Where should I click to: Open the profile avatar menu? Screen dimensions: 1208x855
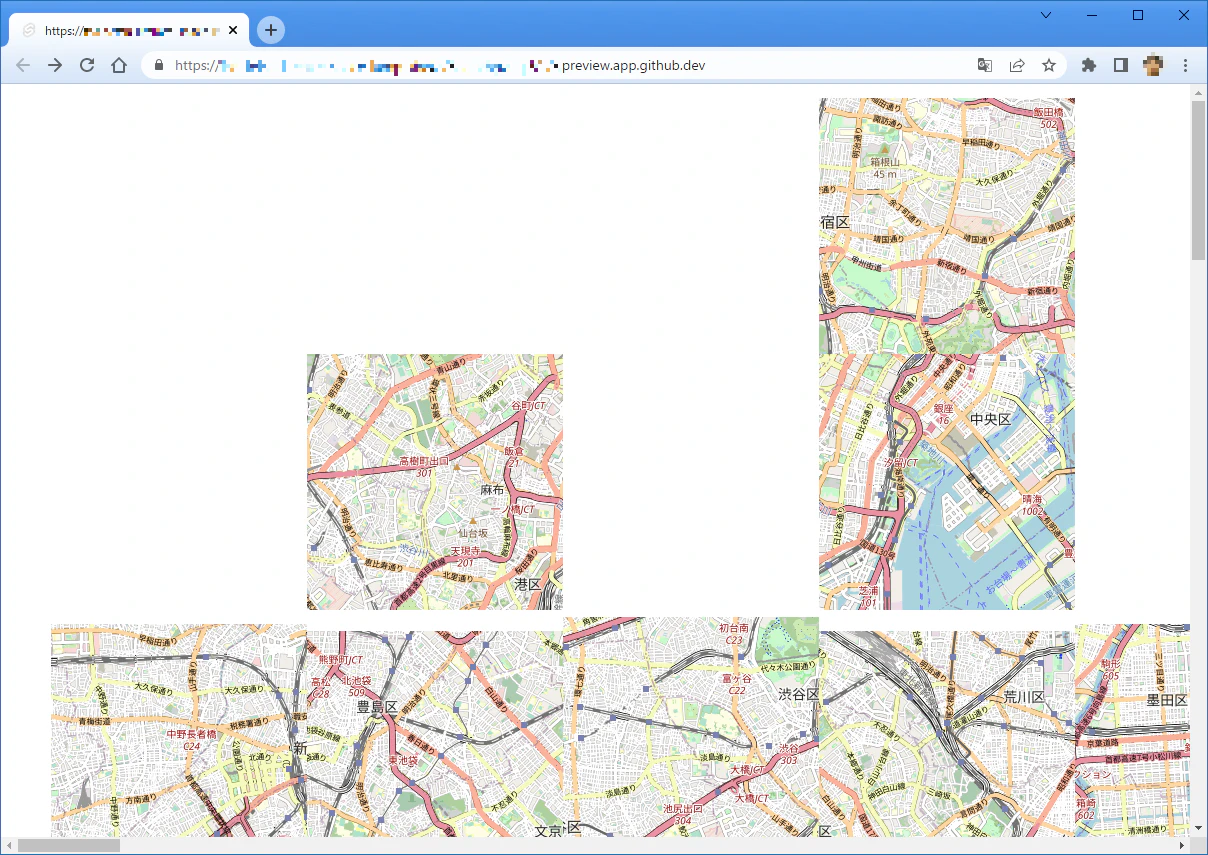pos(1153,65)
